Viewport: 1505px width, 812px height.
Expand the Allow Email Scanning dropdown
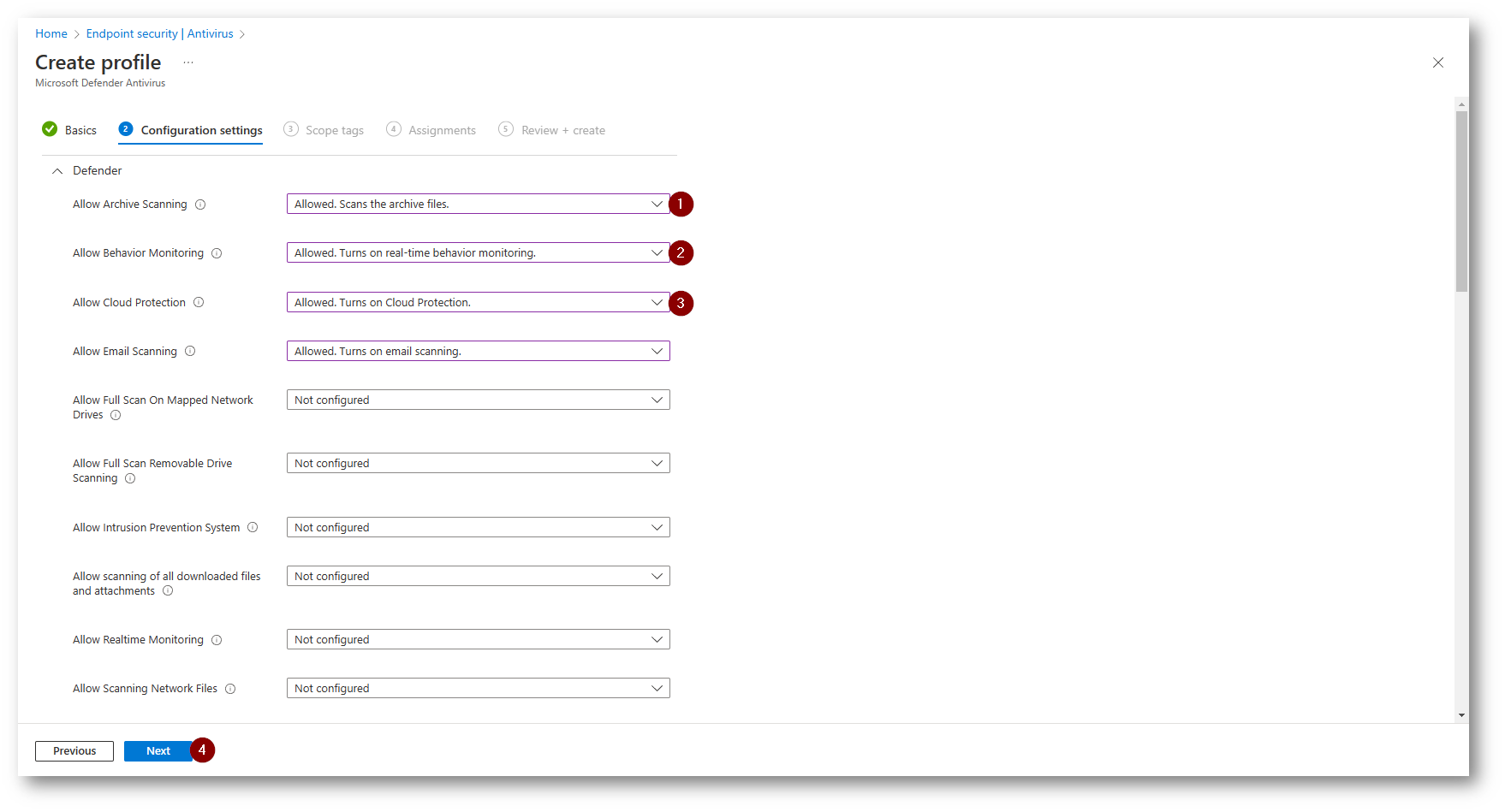click(x=478, y=351)
